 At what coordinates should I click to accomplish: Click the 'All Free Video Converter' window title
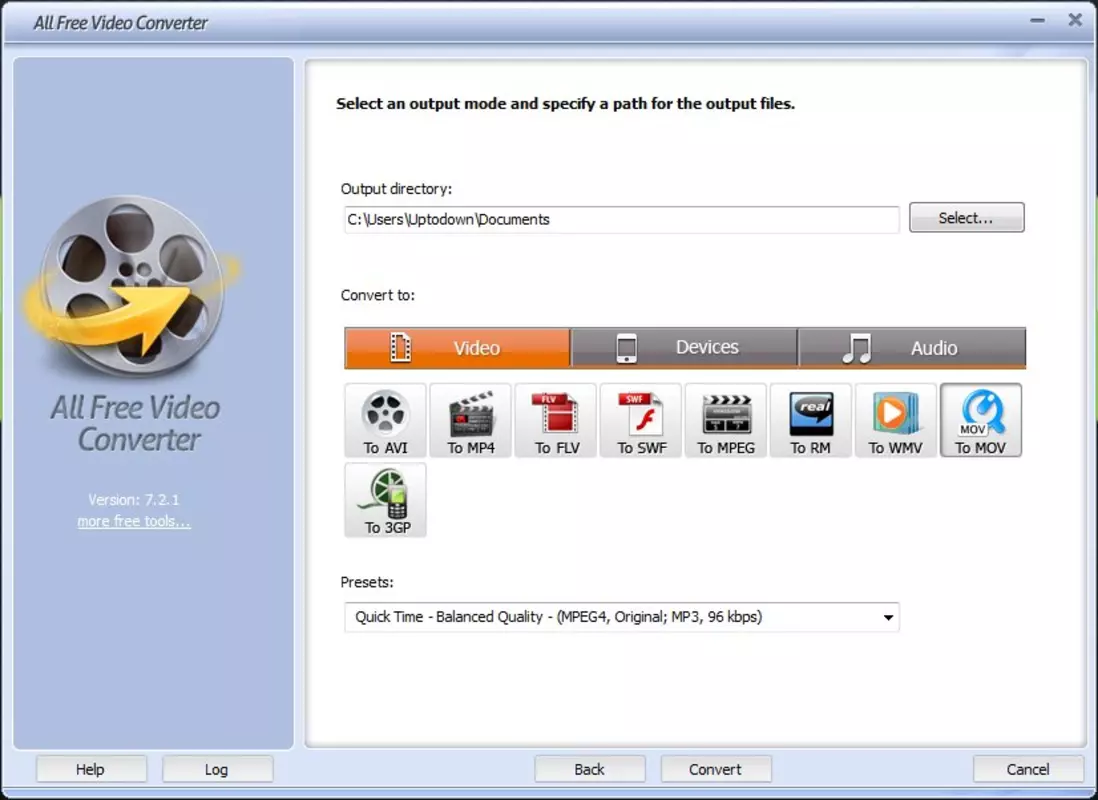point(120,23)
